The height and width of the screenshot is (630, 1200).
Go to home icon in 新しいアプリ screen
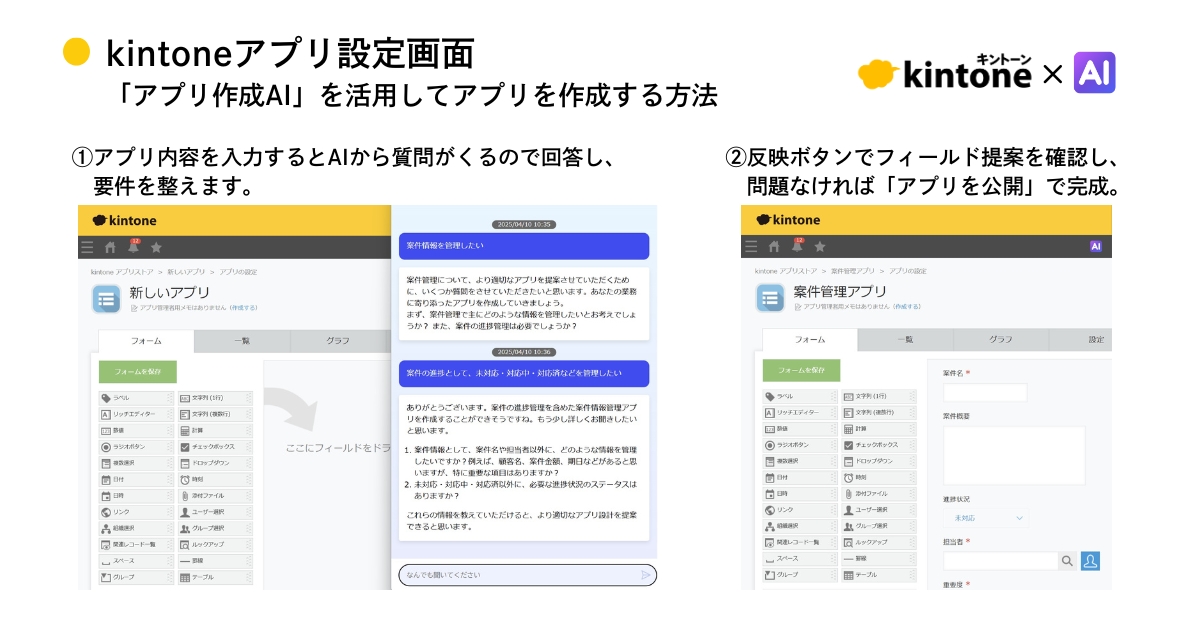pyautogui.click(x=110, y=247)
